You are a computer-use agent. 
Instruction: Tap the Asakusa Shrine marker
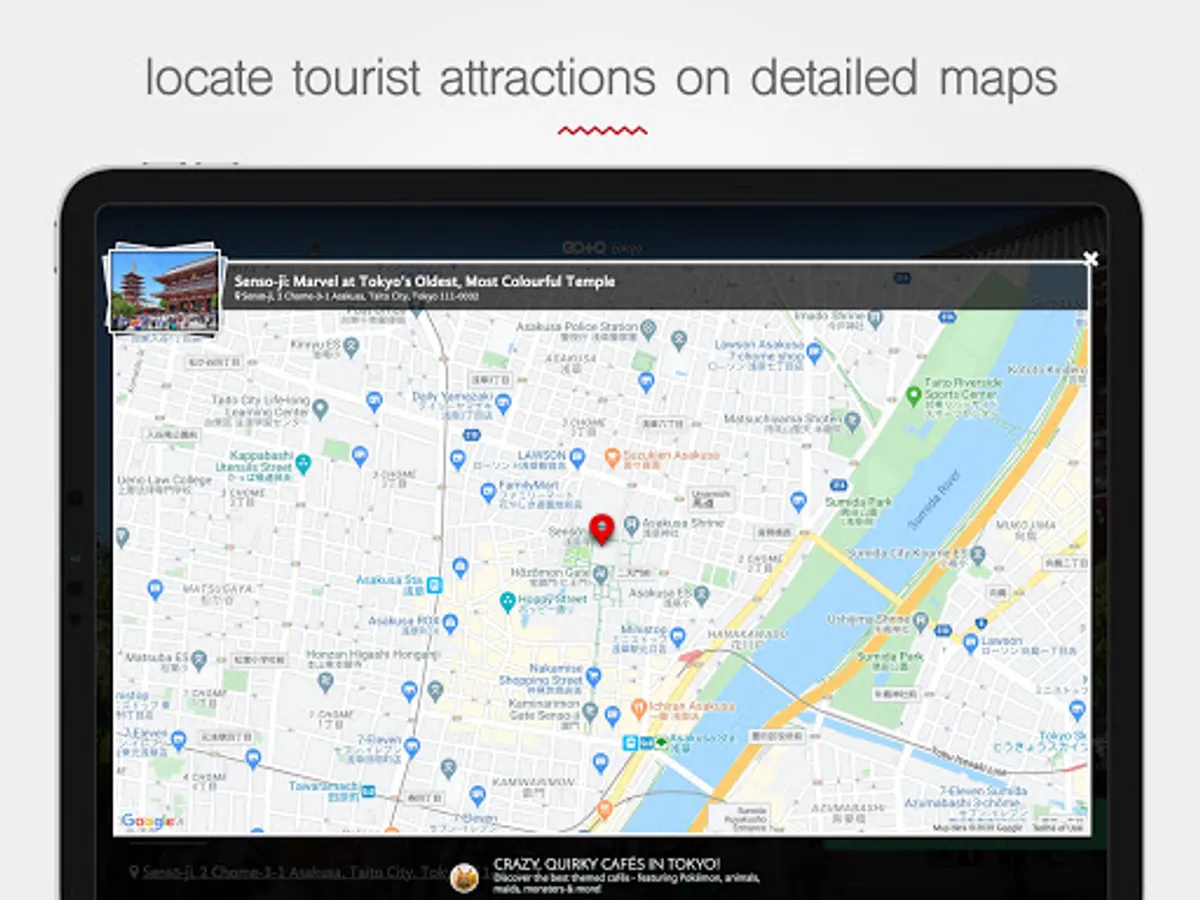coord(632,523)
